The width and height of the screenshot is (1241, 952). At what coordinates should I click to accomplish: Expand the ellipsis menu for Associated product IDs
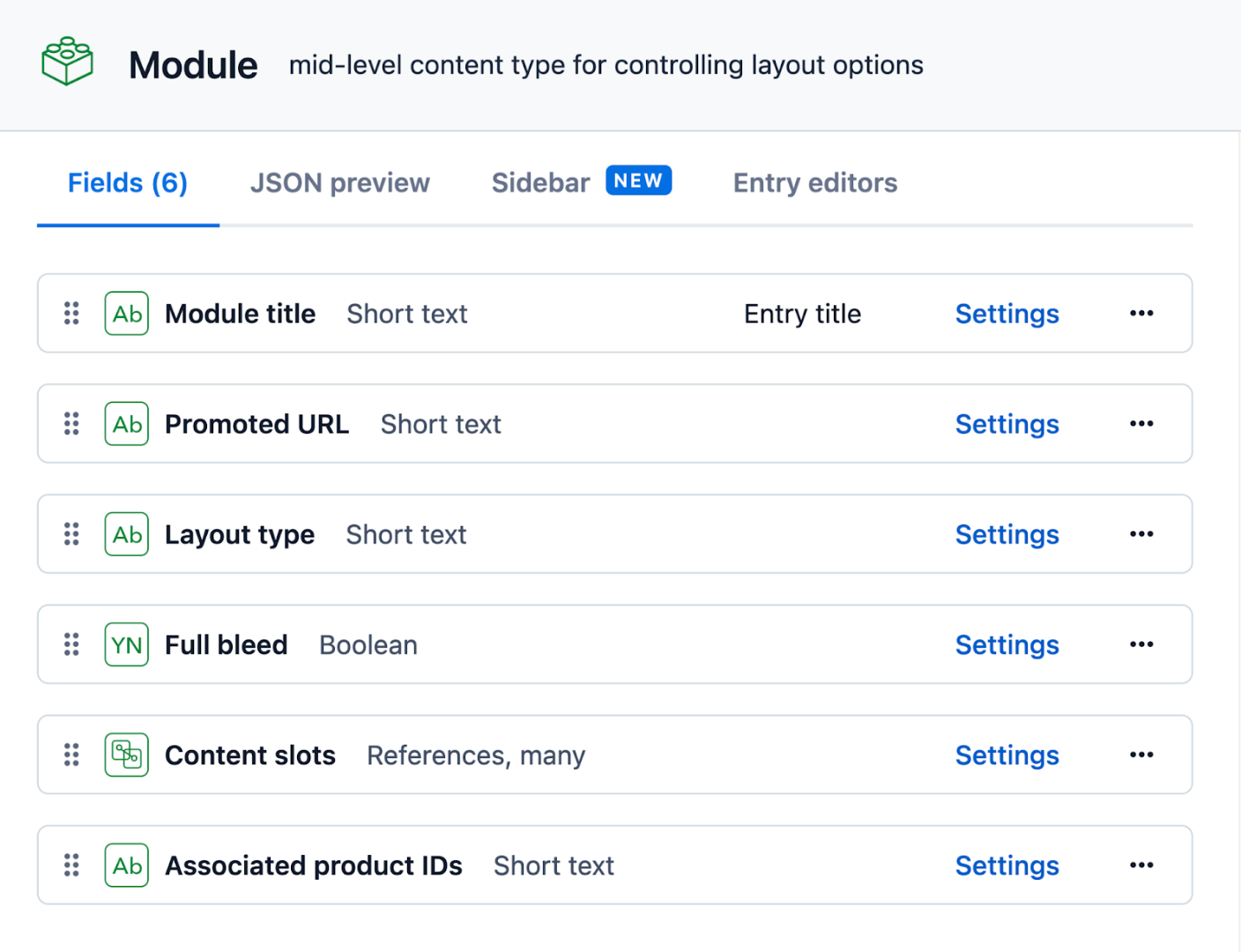pyautogui.click(x=1141, y=865)
